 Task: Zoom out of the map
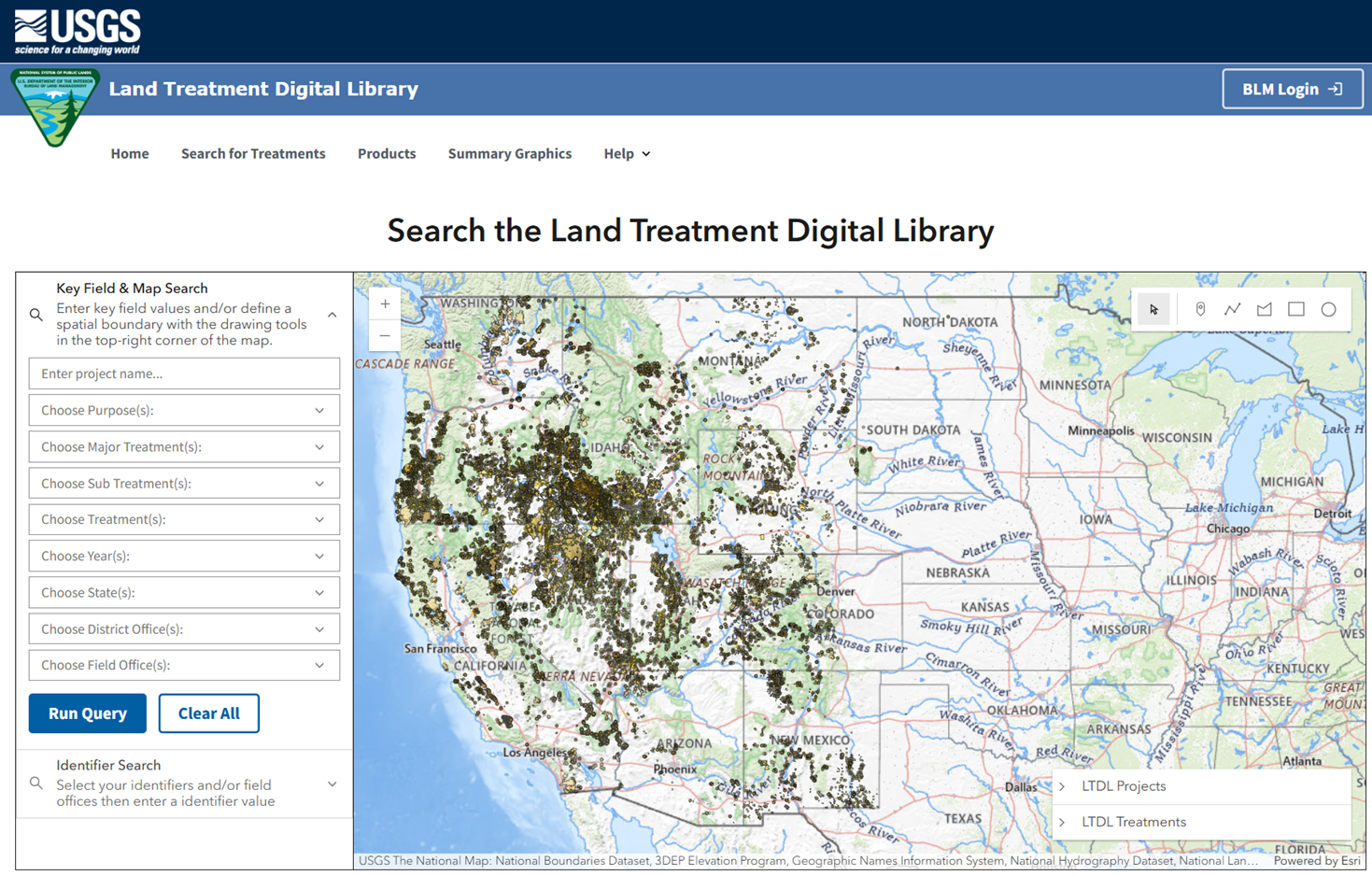coord(385,335)
